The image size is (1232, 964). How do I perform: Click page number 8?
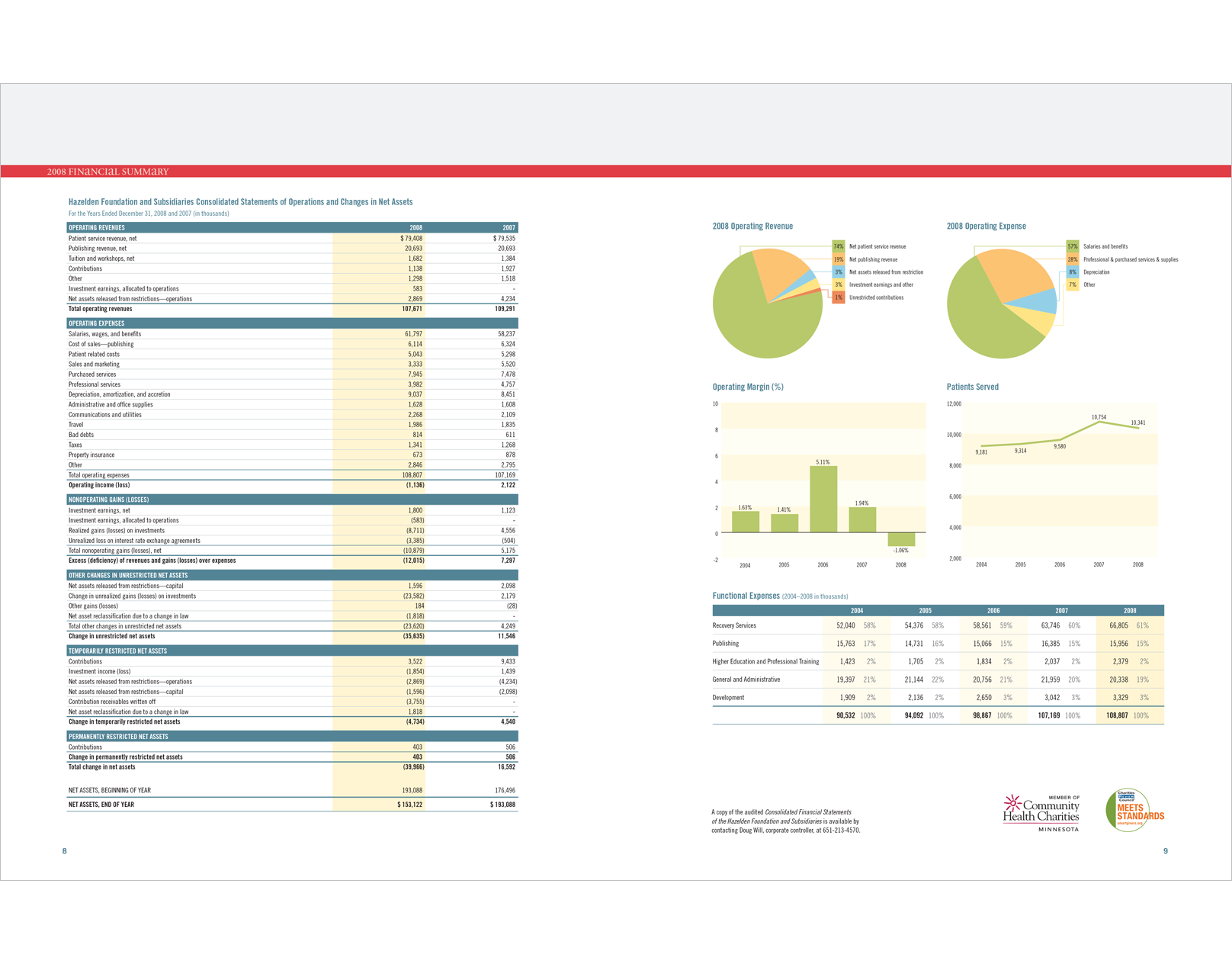tap(64, 851)
